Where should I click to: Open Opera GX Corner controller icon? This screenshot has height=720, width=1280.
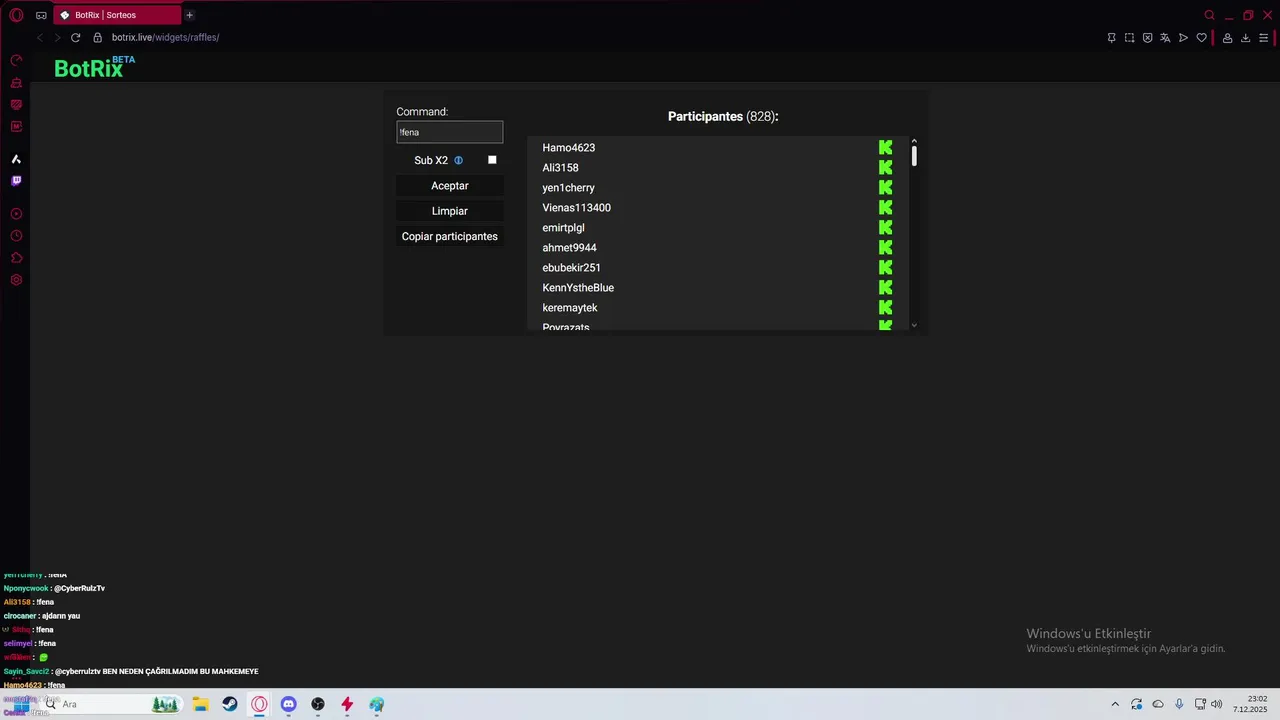coord(41,15)
